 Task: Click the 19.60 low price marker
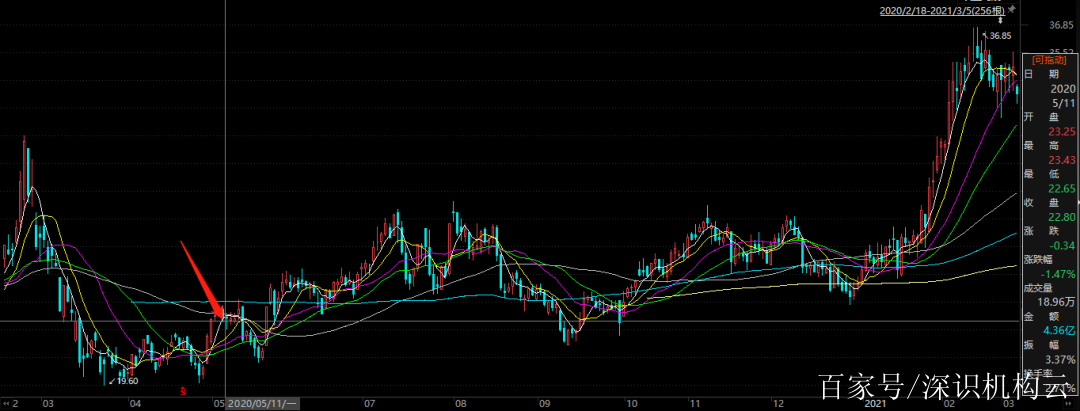point(125,381)
